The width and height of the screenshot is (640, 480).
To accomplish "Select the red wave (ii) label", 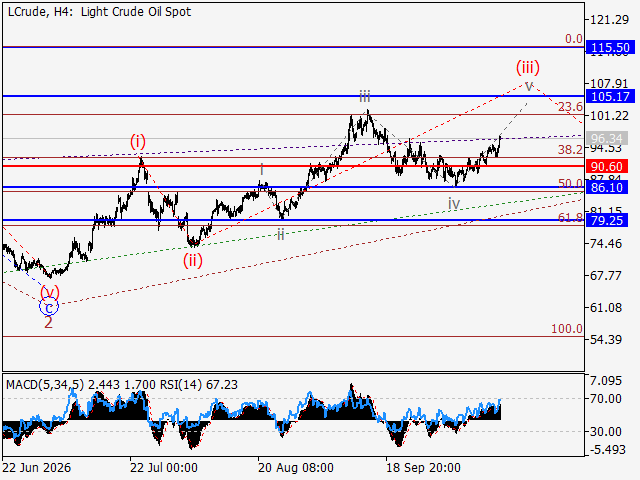I will [x=193, y=260].
